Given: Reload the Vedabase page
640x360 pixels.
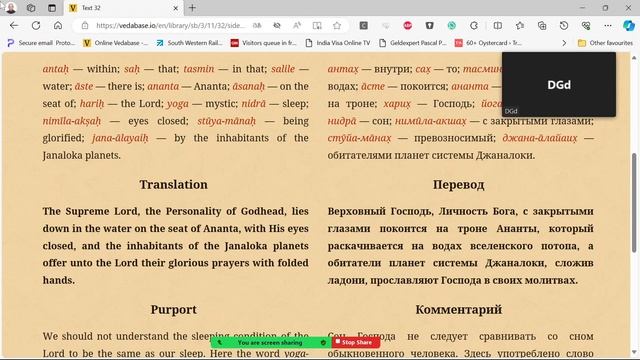Looking at the screenshot, I should 36,25.
